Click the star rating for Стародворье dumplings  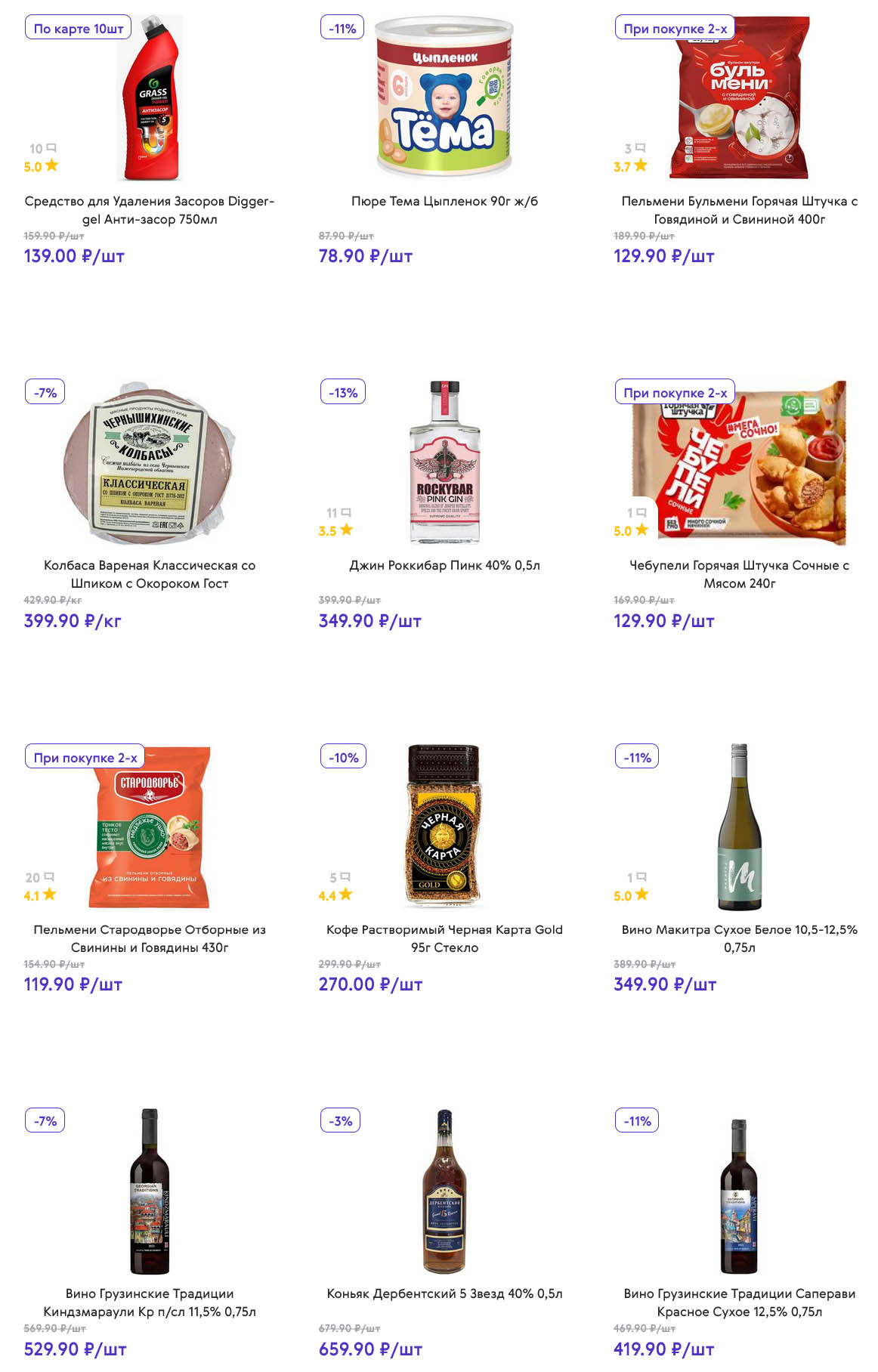click(50, 895)
